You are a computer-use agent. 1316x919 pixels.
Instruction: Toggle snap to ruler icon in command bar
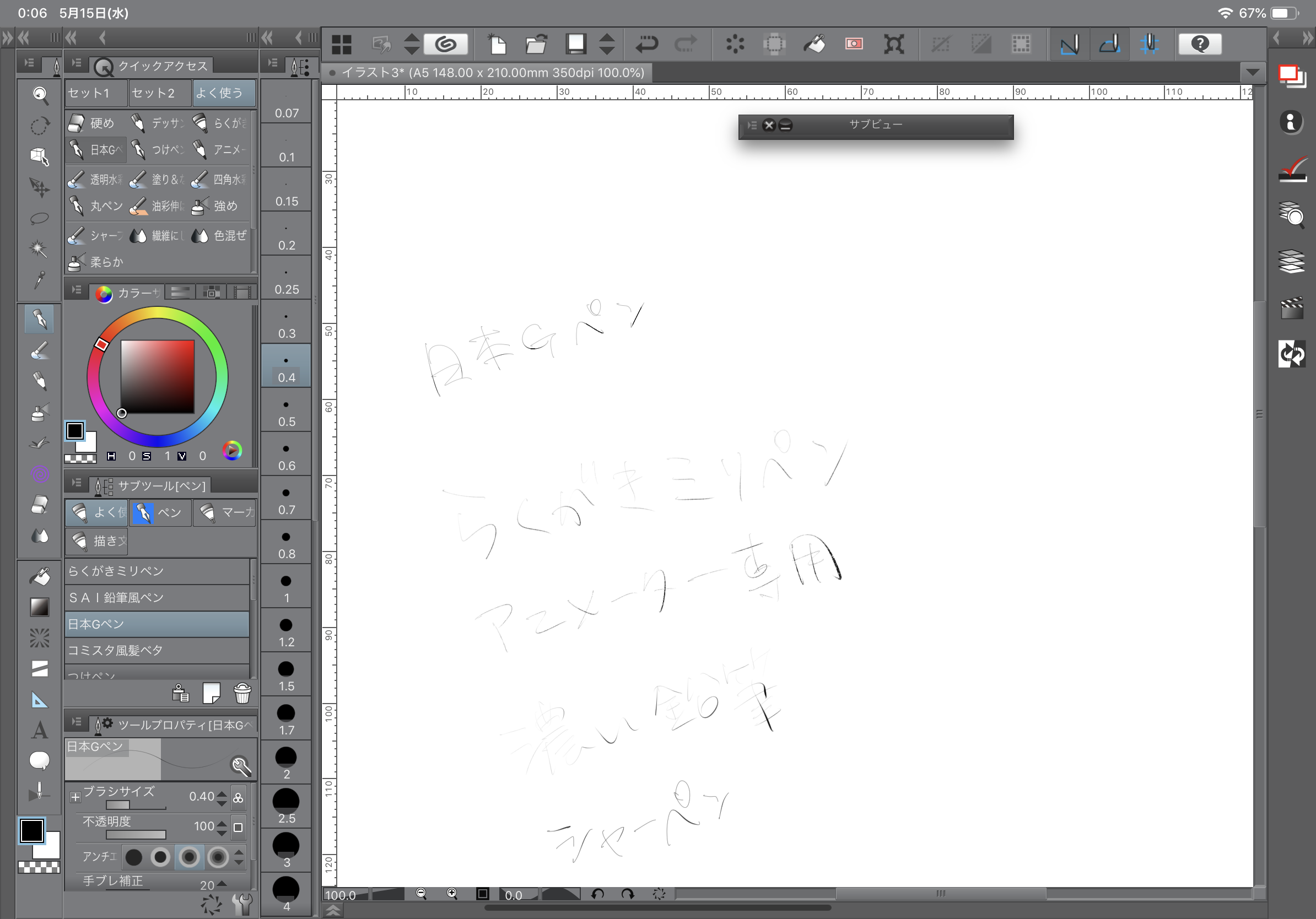(1070, 44)
